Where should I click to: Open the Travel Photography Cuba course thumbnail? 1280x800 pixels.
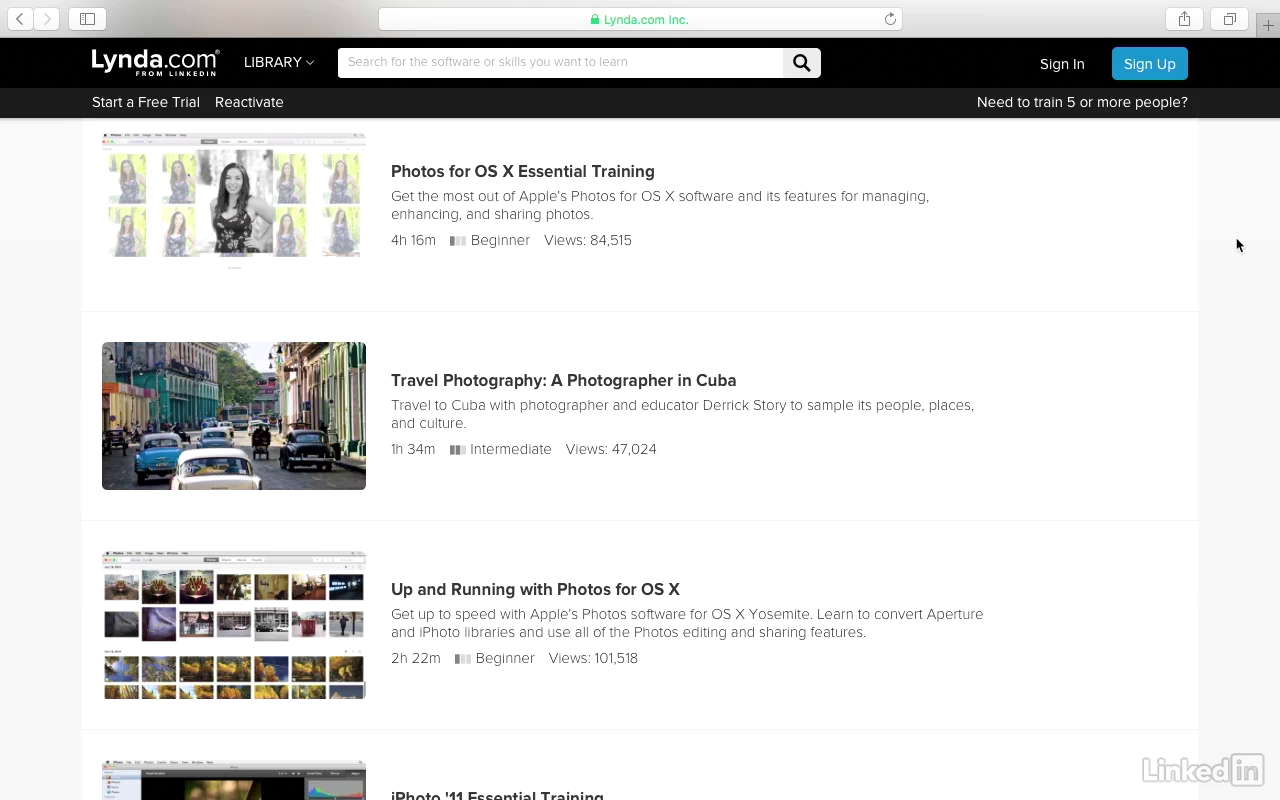tap(234, 416)
